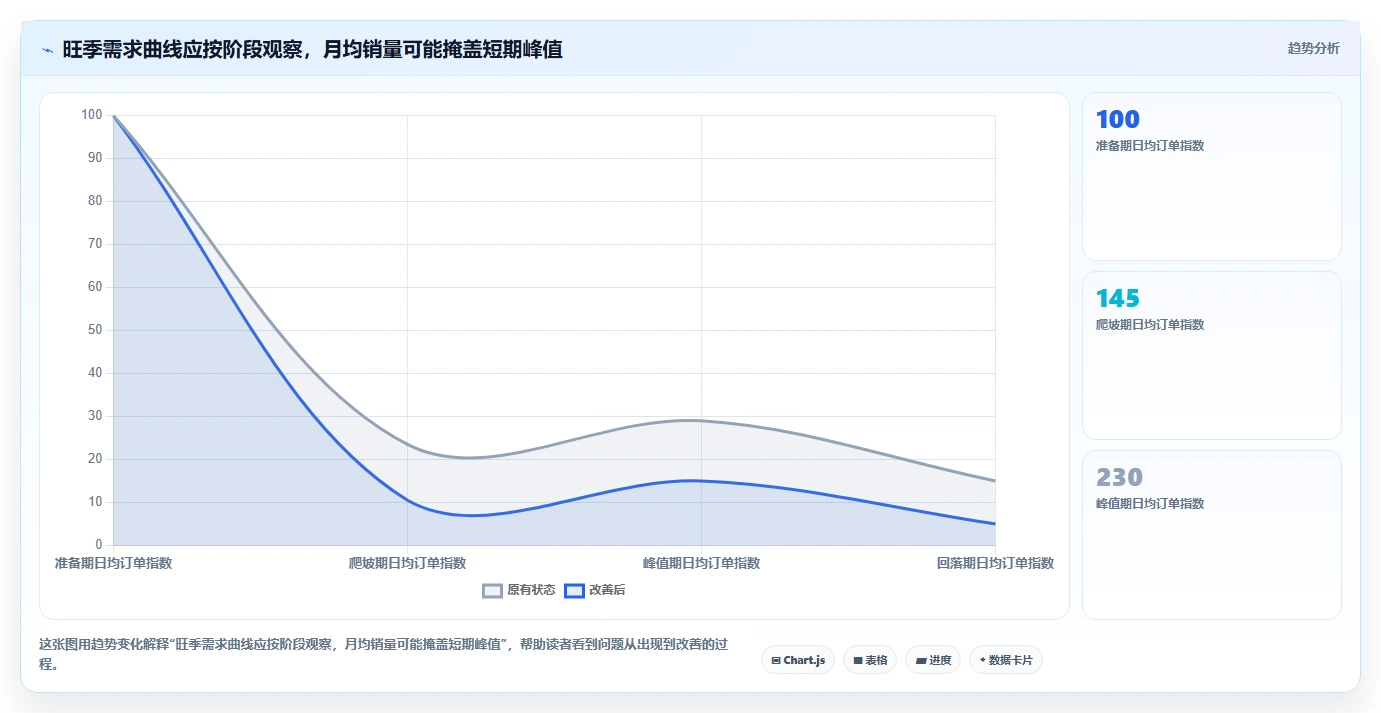Click the Chart.js tag icon

click(776, 660)
